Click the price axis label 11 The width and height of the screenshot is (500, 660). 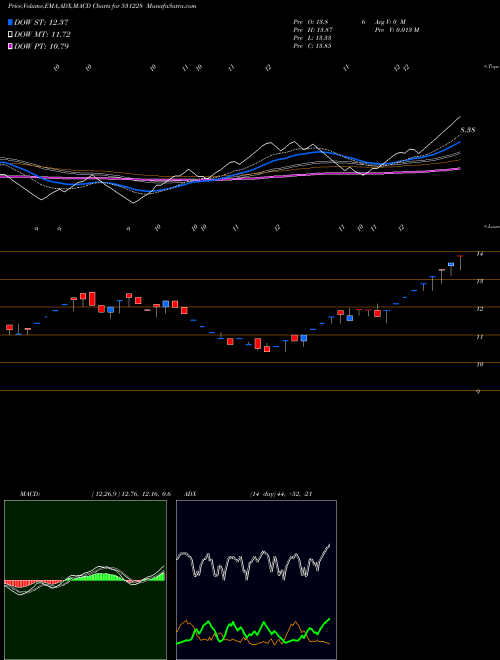point(480,337)
